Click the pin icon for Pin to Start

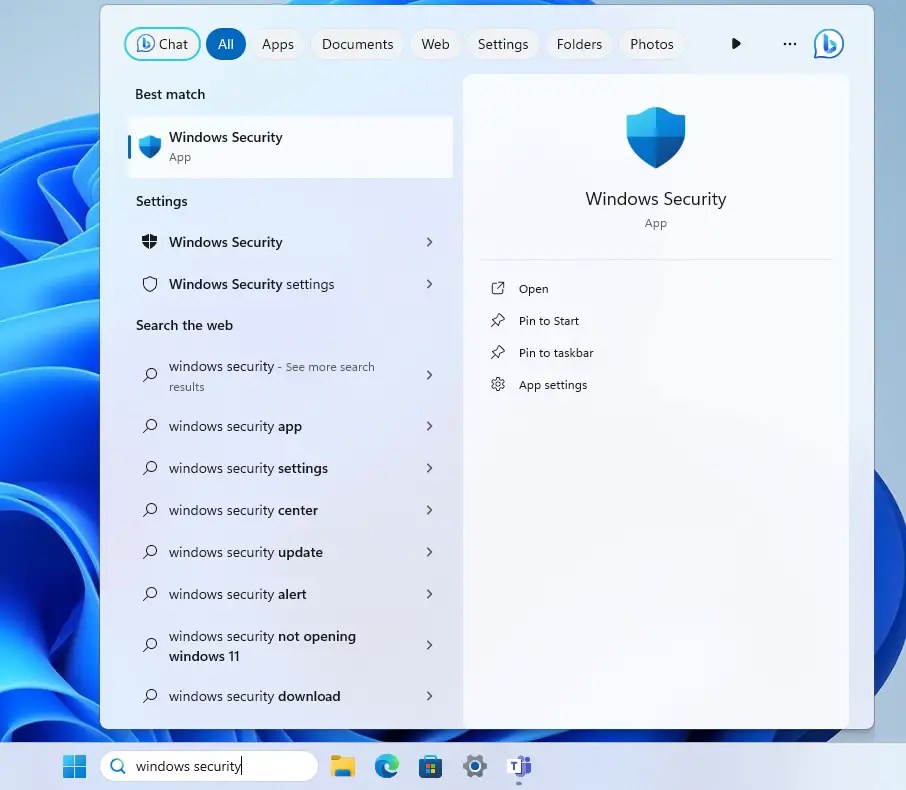pos(497,320)
